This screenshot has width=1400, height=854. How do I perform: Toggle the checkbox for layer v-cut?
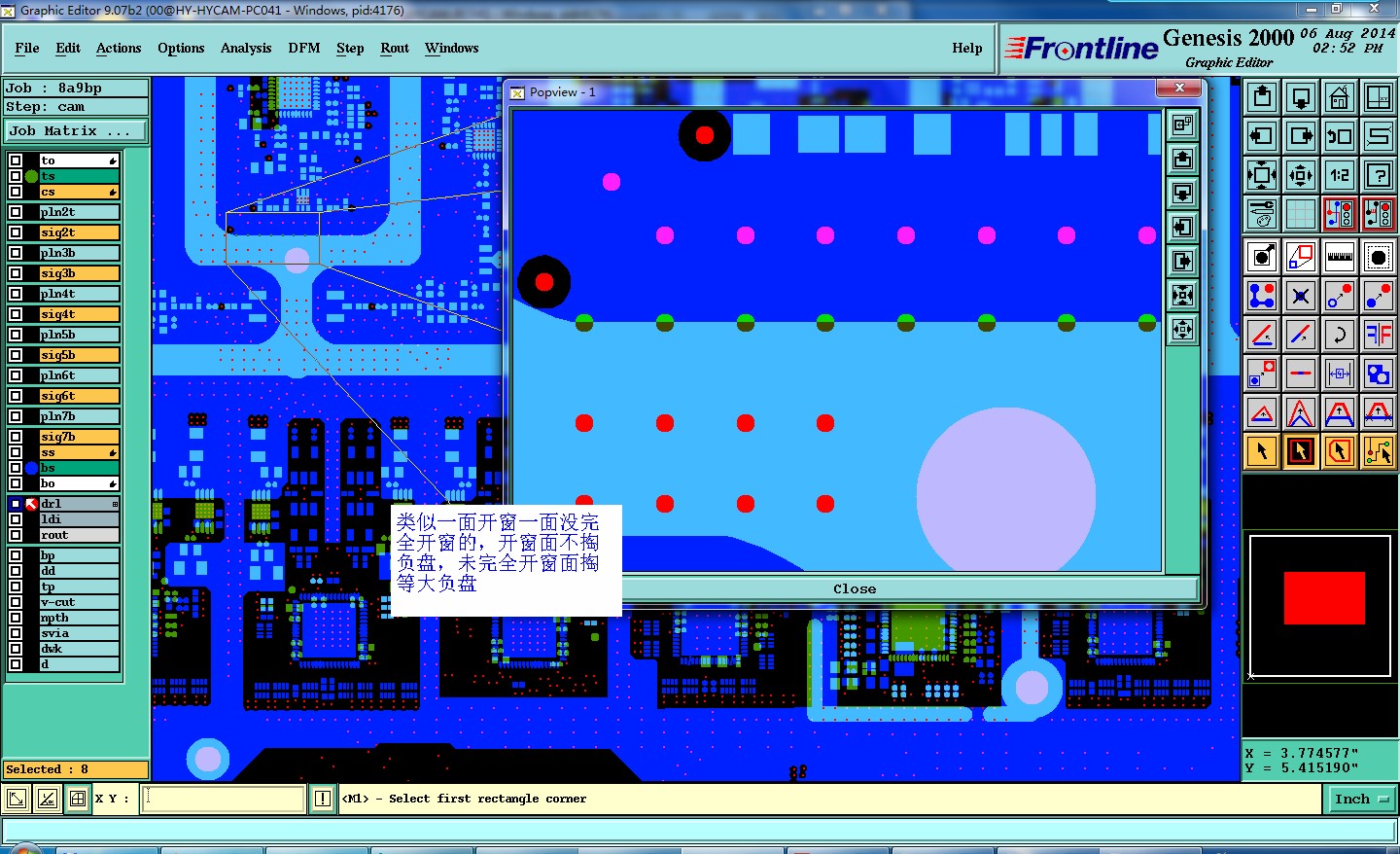16,602
